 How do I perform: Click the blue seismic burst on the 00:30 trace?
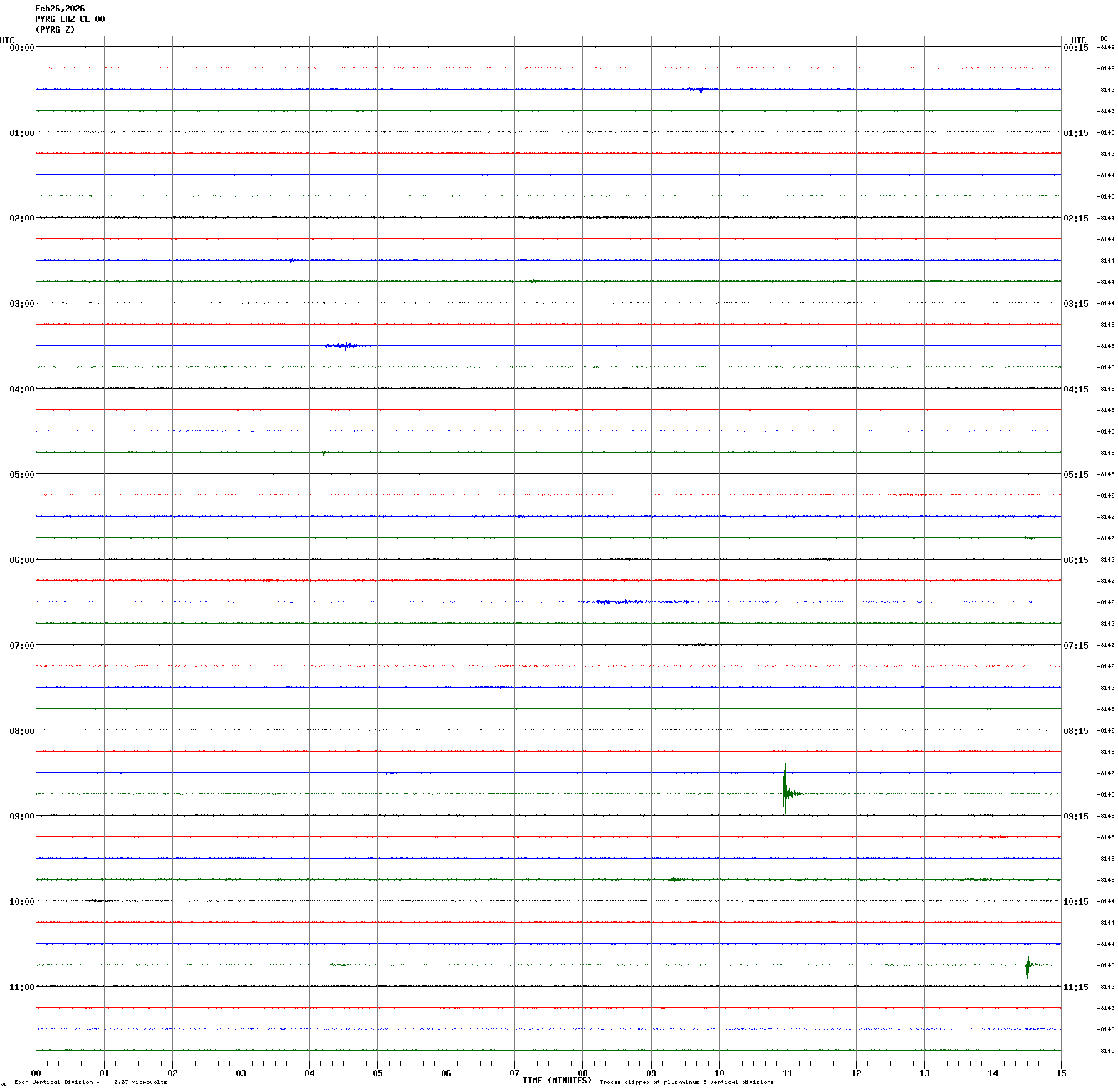click(699, 90)
